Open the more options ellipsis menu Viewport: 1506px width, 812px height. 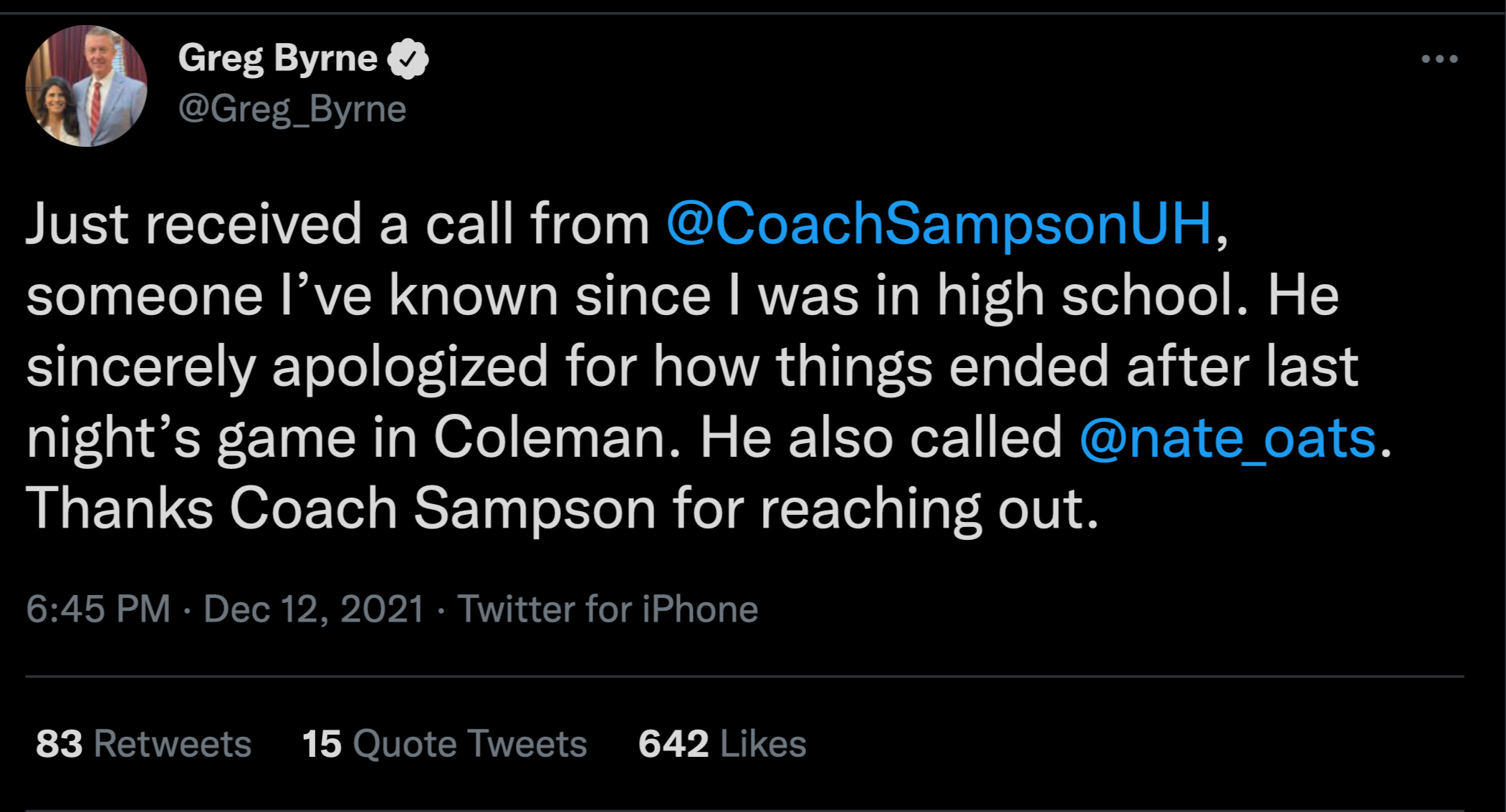point(1439,59)
